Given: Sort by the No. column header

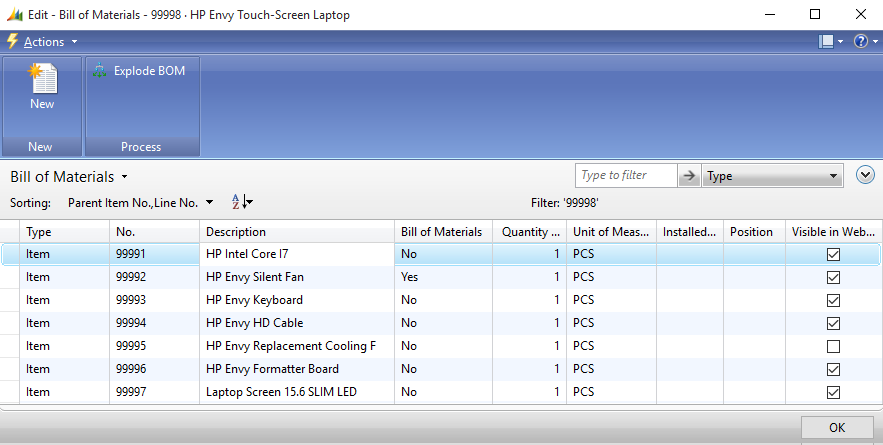Looking at the screenshot, I should [x=154, y=232].
